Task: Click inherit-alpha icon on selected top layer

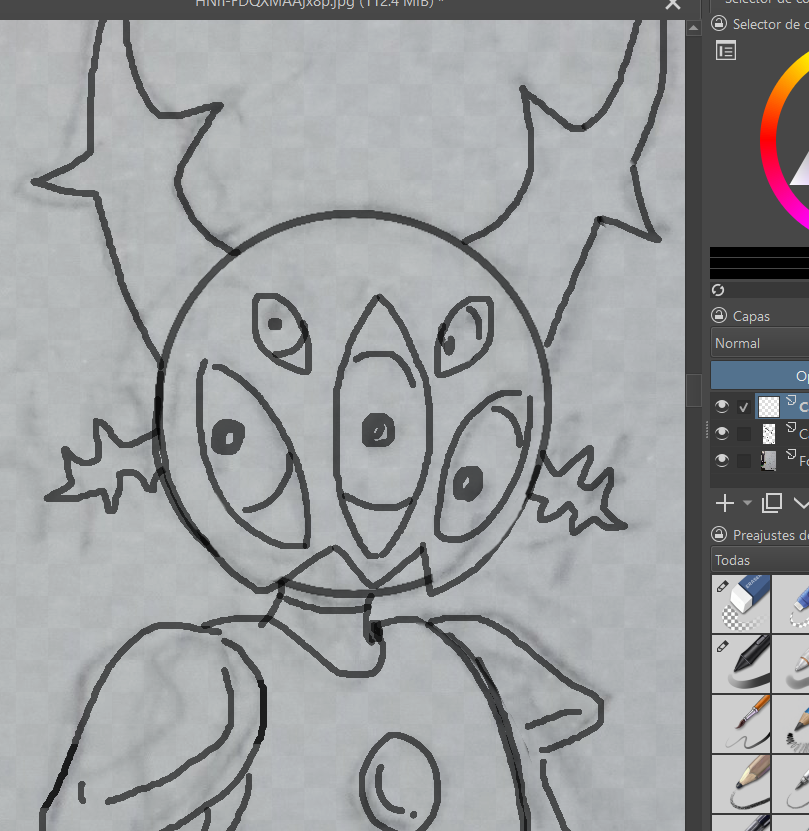Action: (x=790, y=400)
